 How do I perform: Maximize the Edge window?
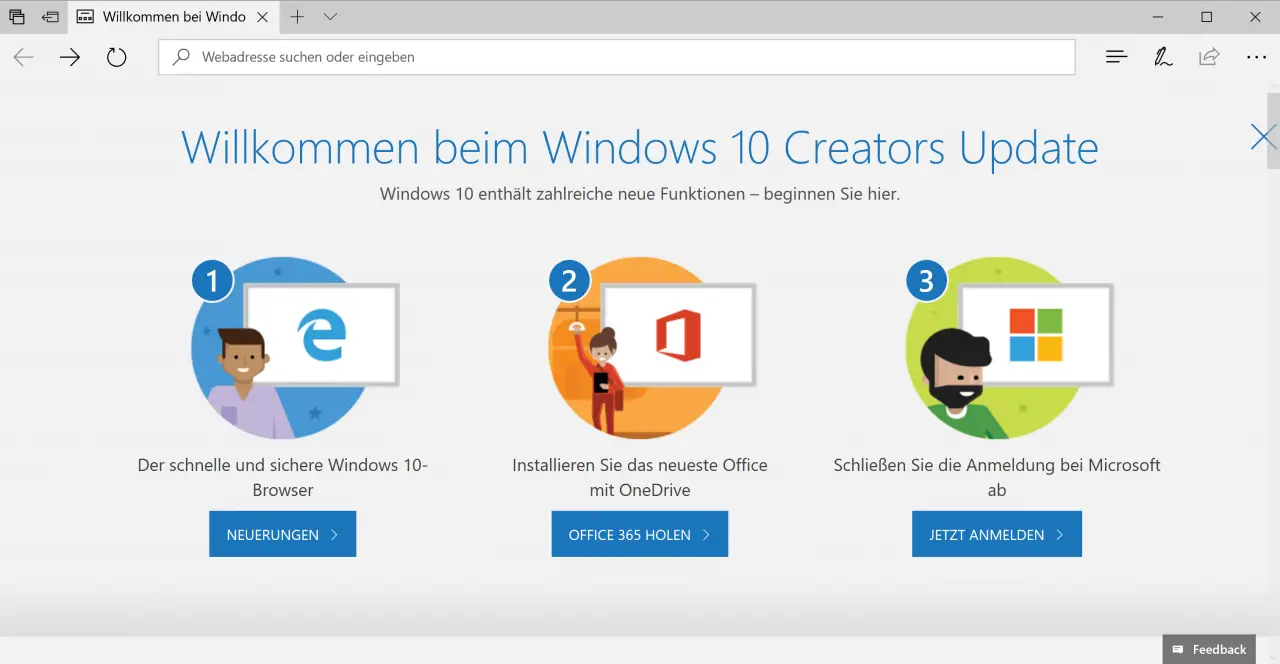pos(1206,17)
